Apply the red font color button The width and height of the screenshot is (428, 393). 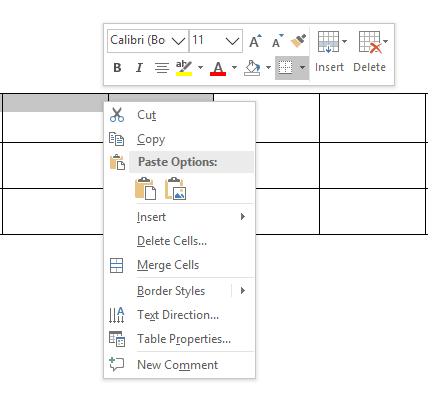tap(218, 68)
